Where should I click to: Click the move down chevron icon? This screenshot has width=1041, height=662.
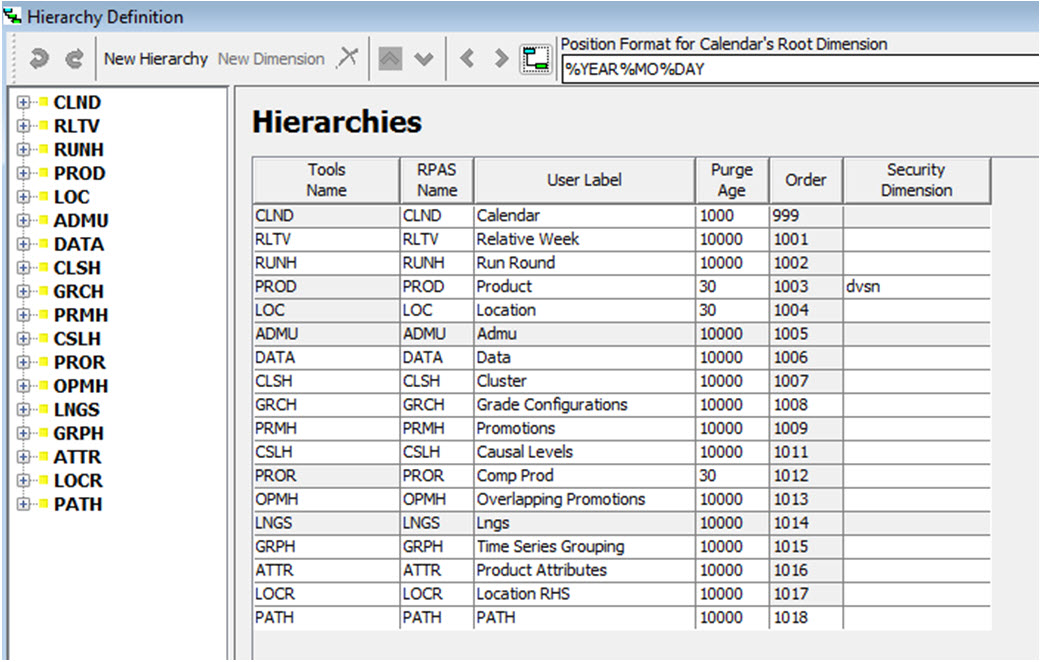click(424, 59)
